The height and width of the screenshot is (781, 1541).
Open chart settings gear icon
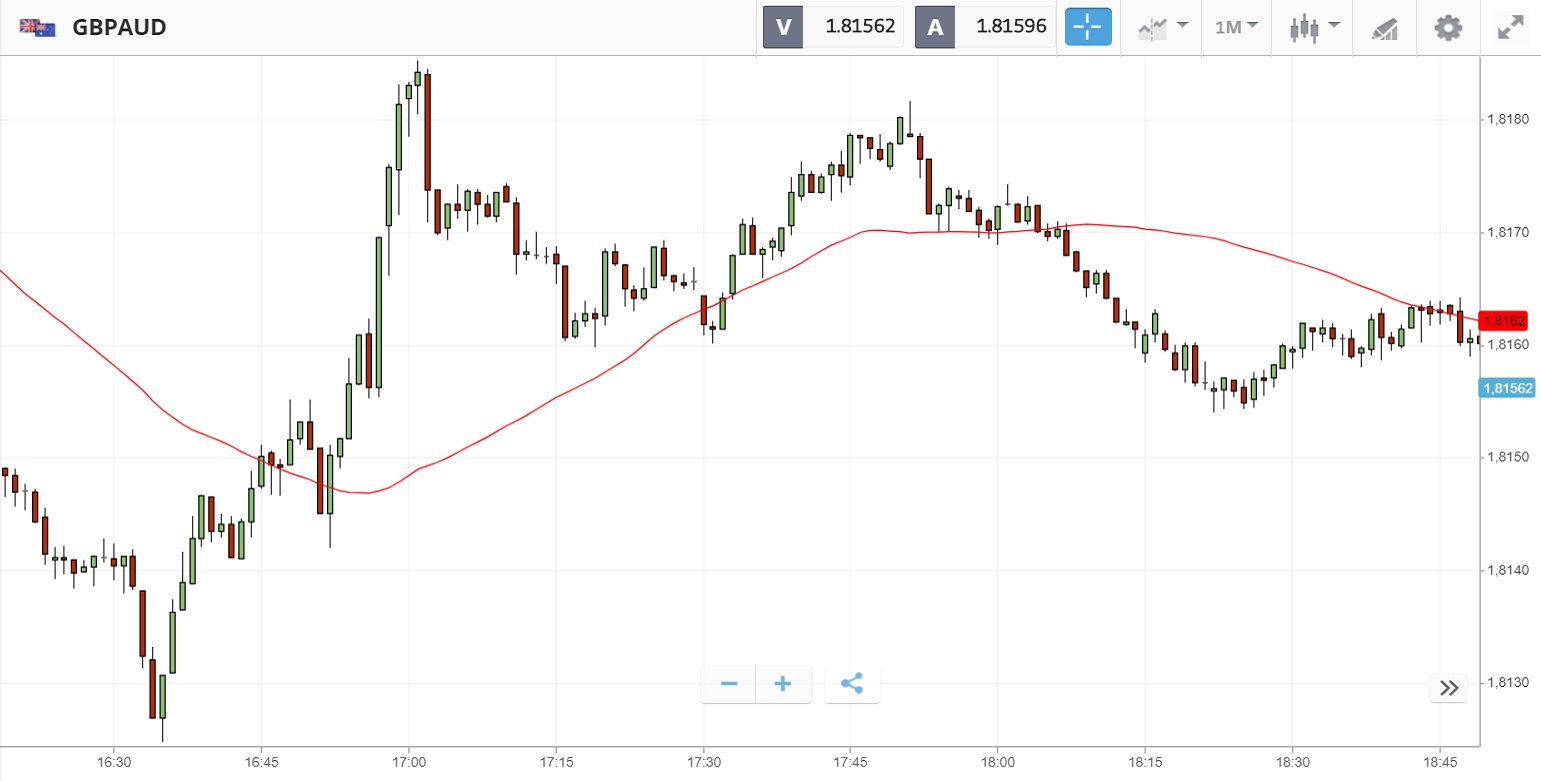(1447, 27)
